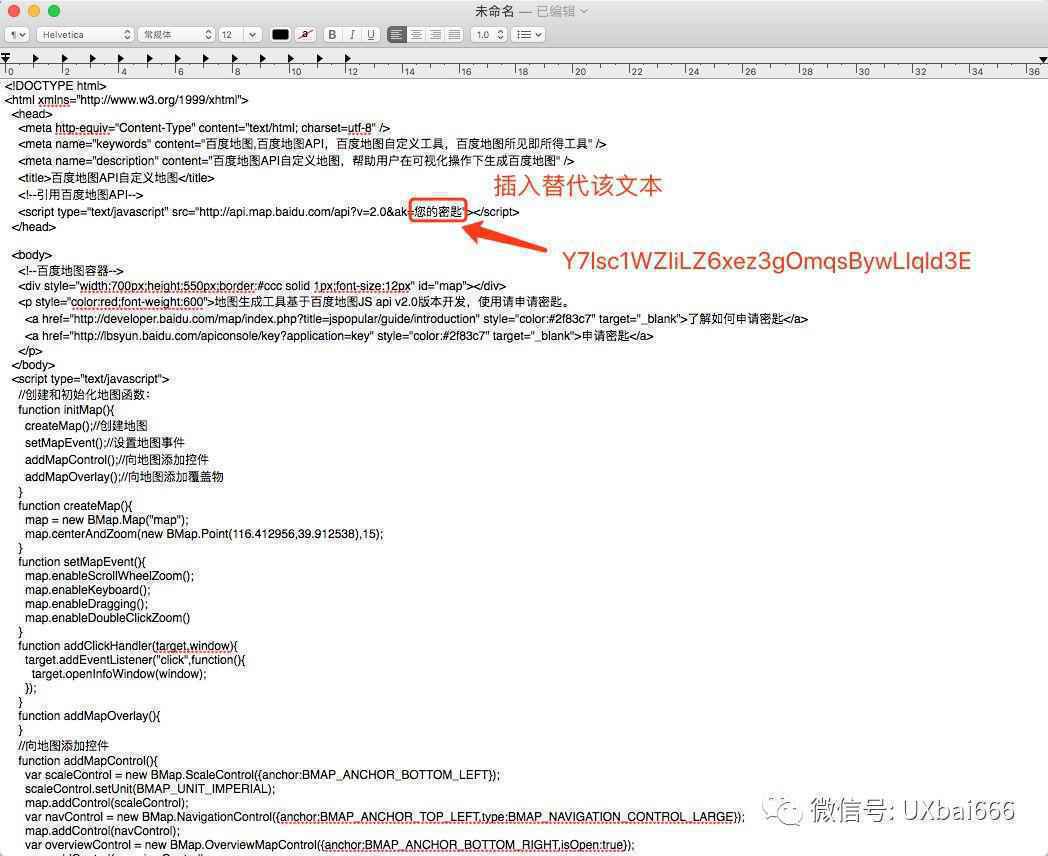Open the Helvetica font family dropdown
The image size is (1048, 856).
tap(85, 34)
